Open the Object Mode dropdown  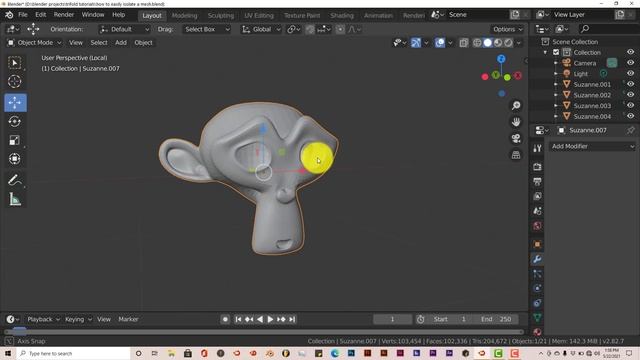(34, 43)
